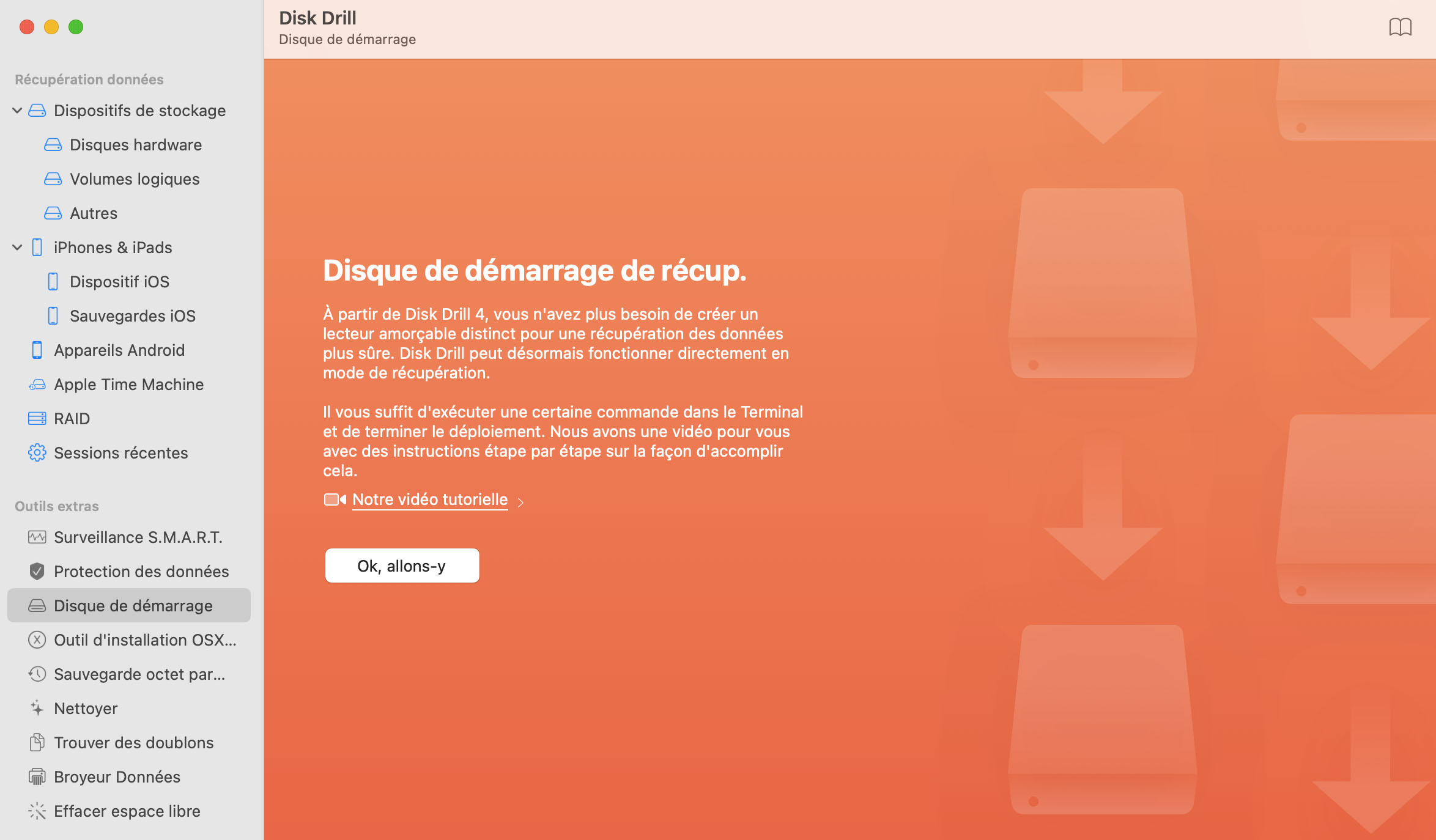The height and width of the screenshot is (840, 1436).
Task: Open the documentation bookmarks icon
Action: (x=1400, y=27)
